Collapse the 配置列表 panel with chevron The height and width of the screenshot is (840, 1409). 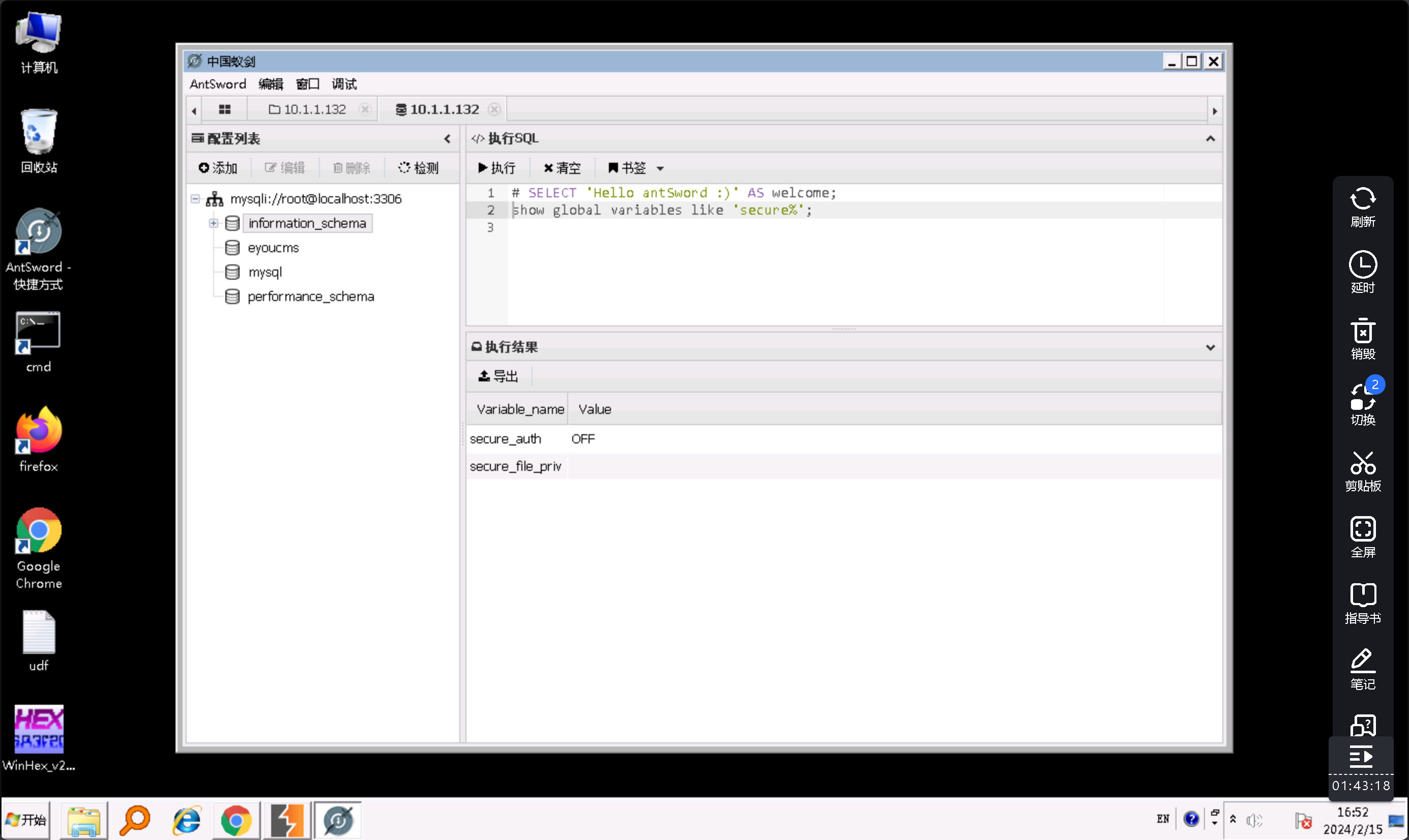coord(447,139)
